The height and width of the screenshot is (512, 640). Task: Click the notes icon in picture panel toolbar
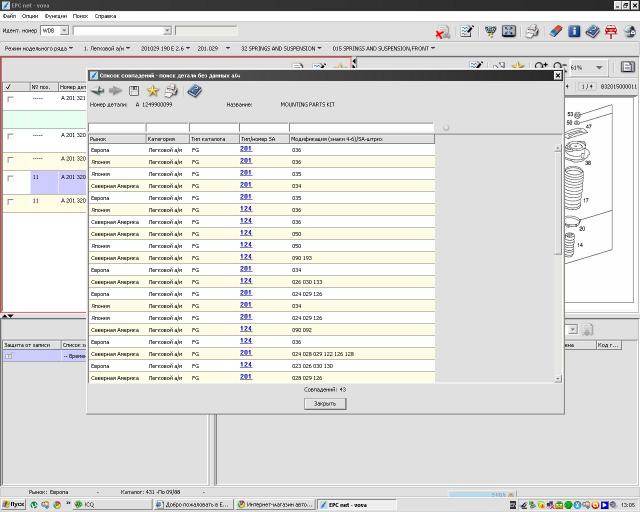(x=476, y=65)
